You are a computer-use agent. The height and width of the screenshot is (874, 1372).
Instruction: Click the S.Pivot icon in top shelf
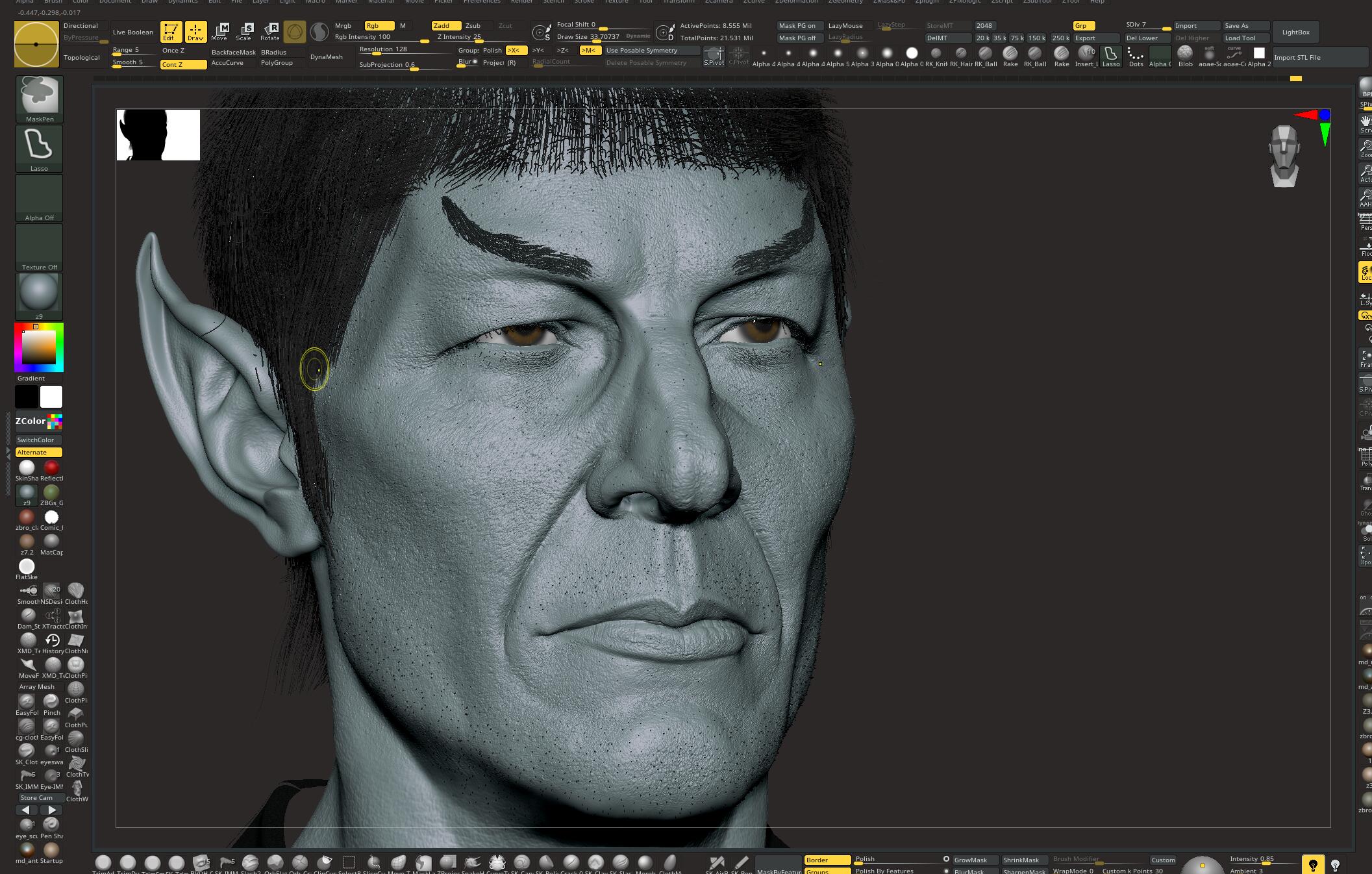pos(714,56)
